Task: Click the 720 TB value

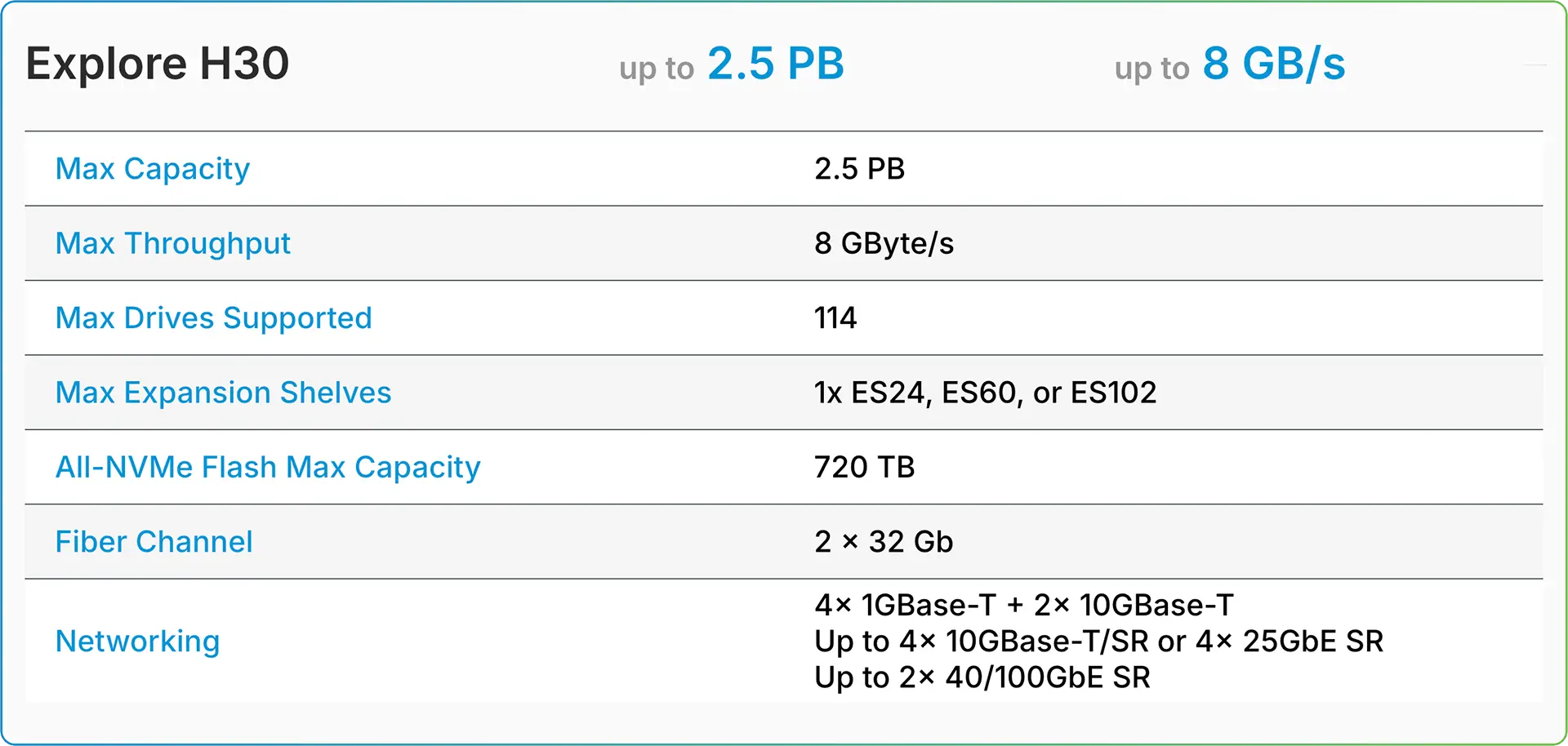Action: click(864, 468)
